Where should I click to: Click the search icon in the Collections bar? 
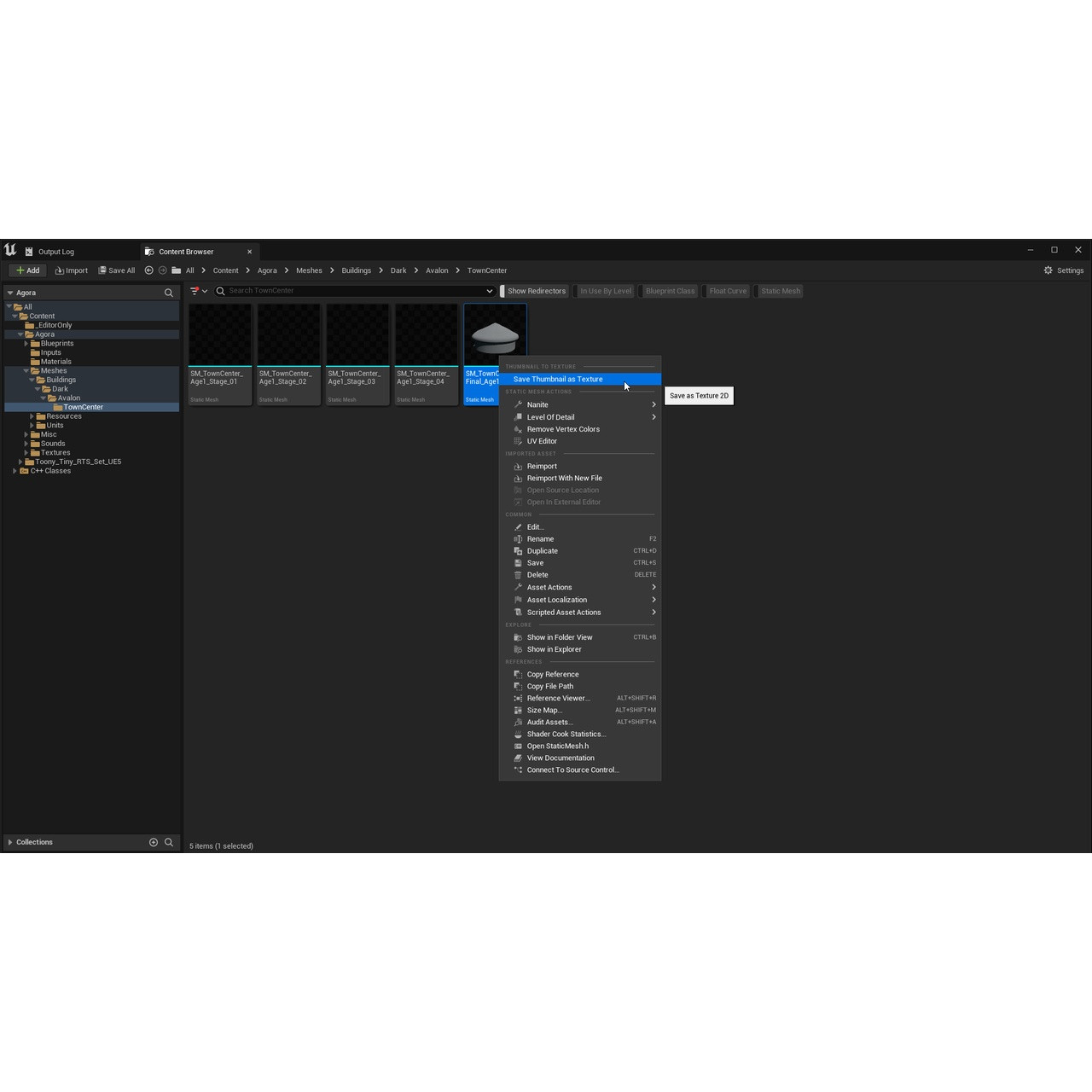coord(169,842)
